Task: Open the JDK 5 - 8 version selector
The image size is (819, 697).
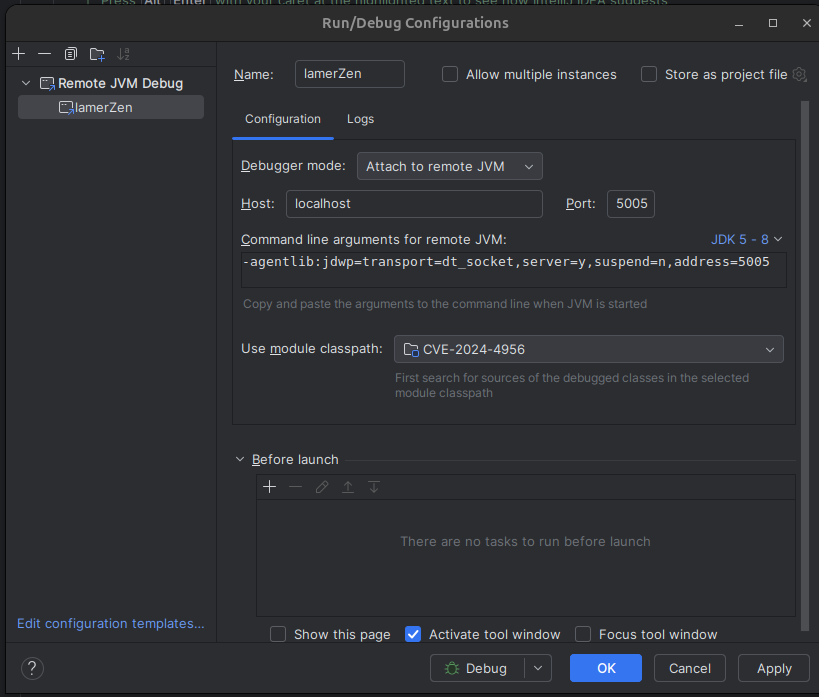Action: coord(746,239)
